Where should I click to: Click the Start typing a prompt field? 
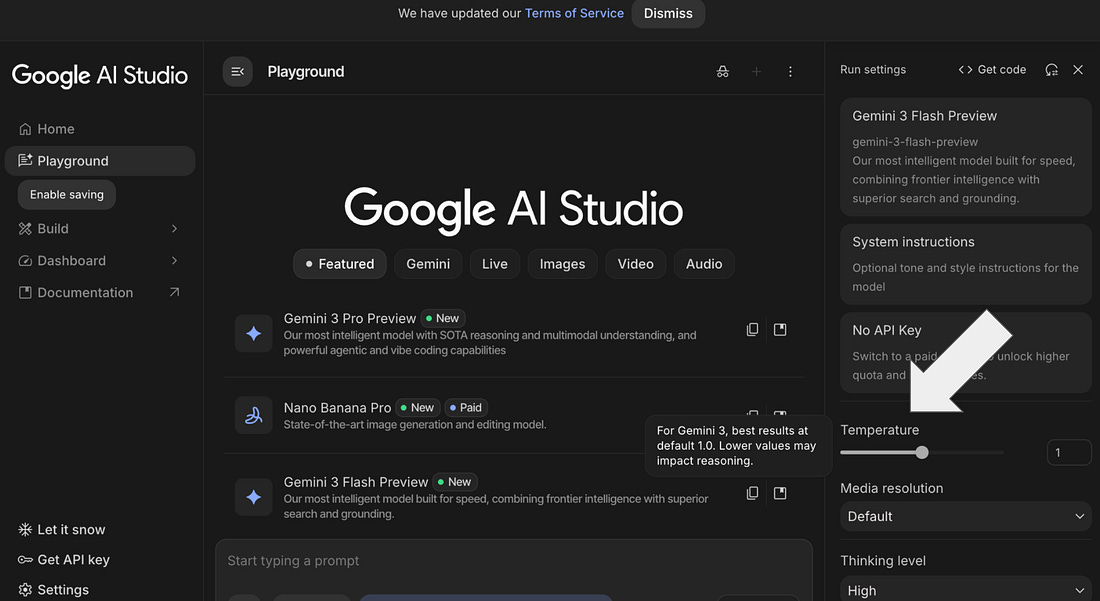[514, 560]
